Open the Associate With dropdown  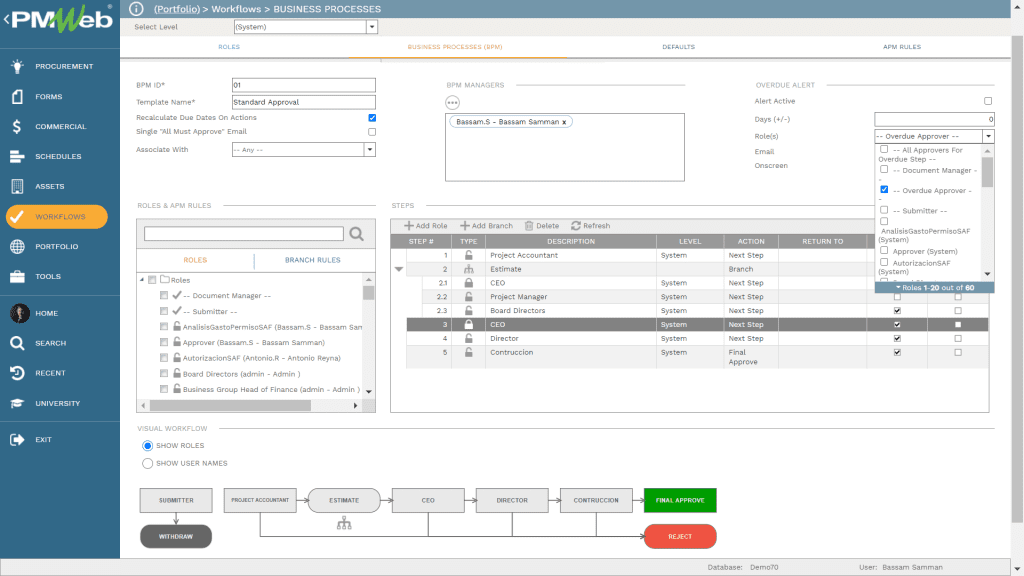[370, 150]
